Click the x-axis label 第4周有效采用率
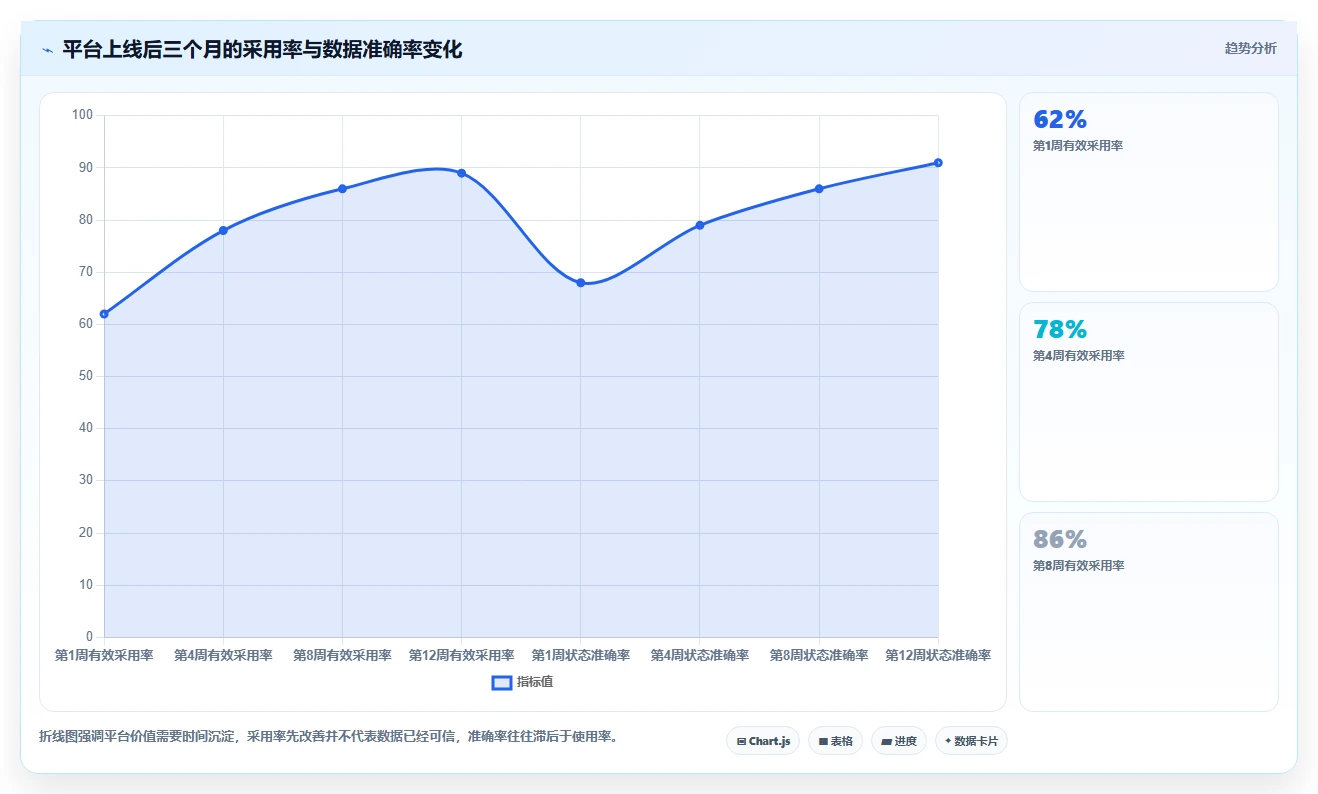 click(x=223, y=656)
